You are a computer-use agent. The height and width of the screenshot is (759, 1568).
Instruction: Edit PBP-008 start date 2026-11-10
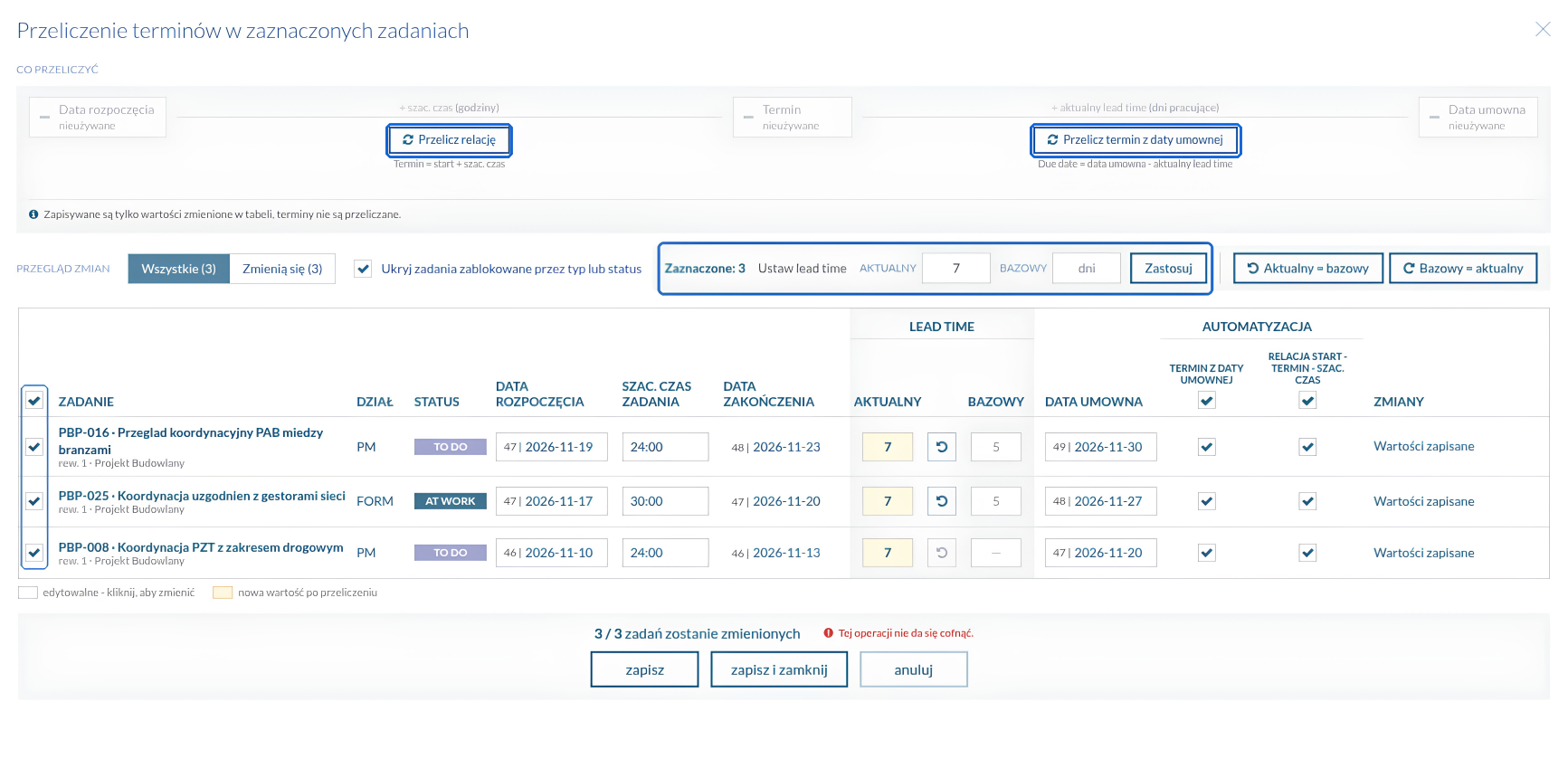552,553
